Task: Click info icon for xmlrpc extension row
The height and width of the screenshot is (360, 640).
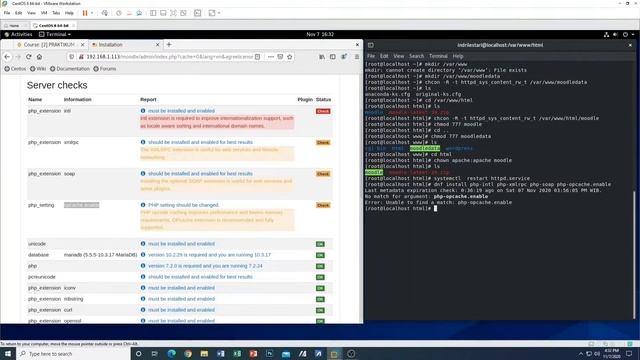Action: [143, 142]
